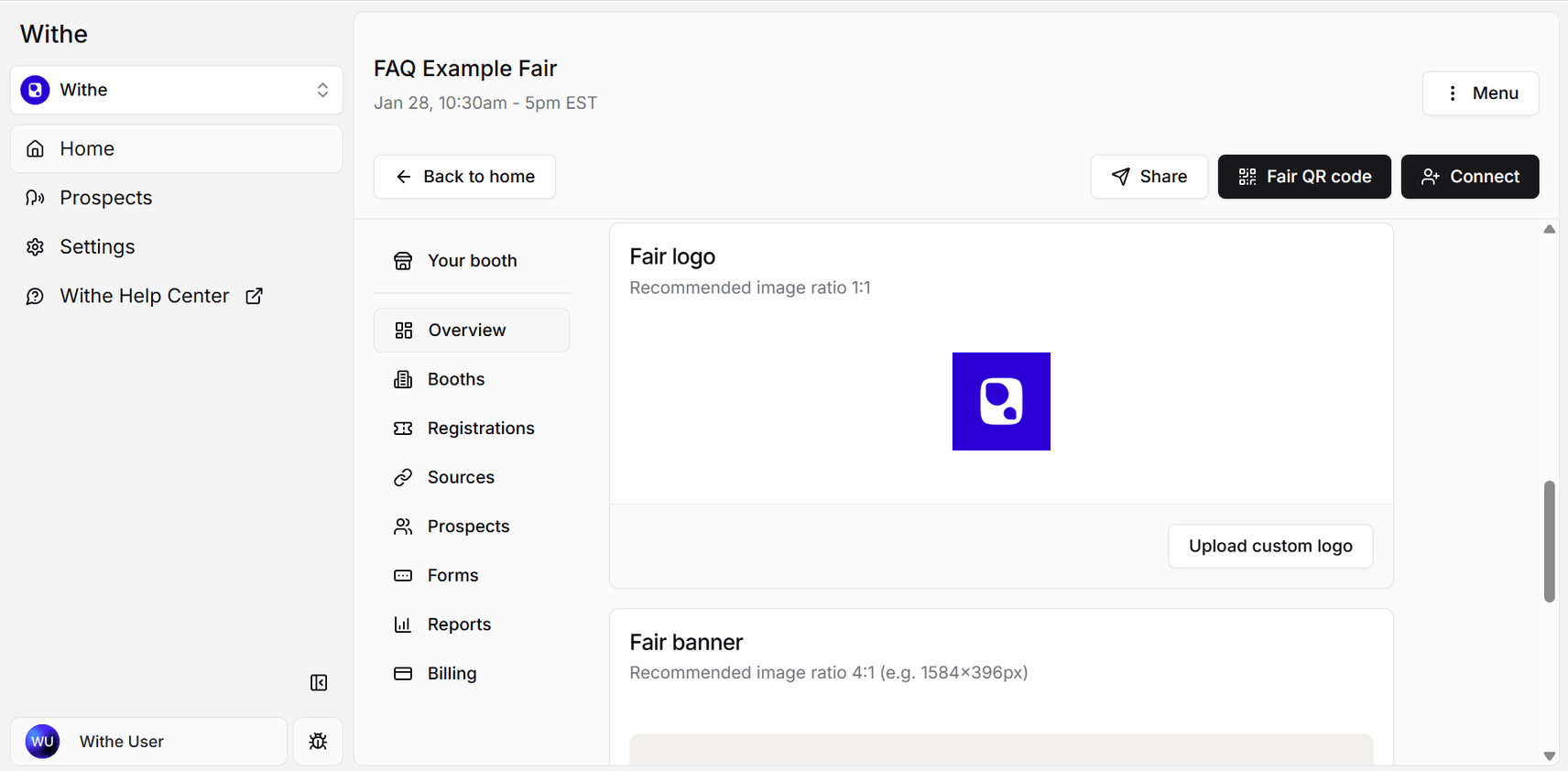Collapse the sidebar using the panel icon
The image size is (1568, 771).
tap(319, 683)
